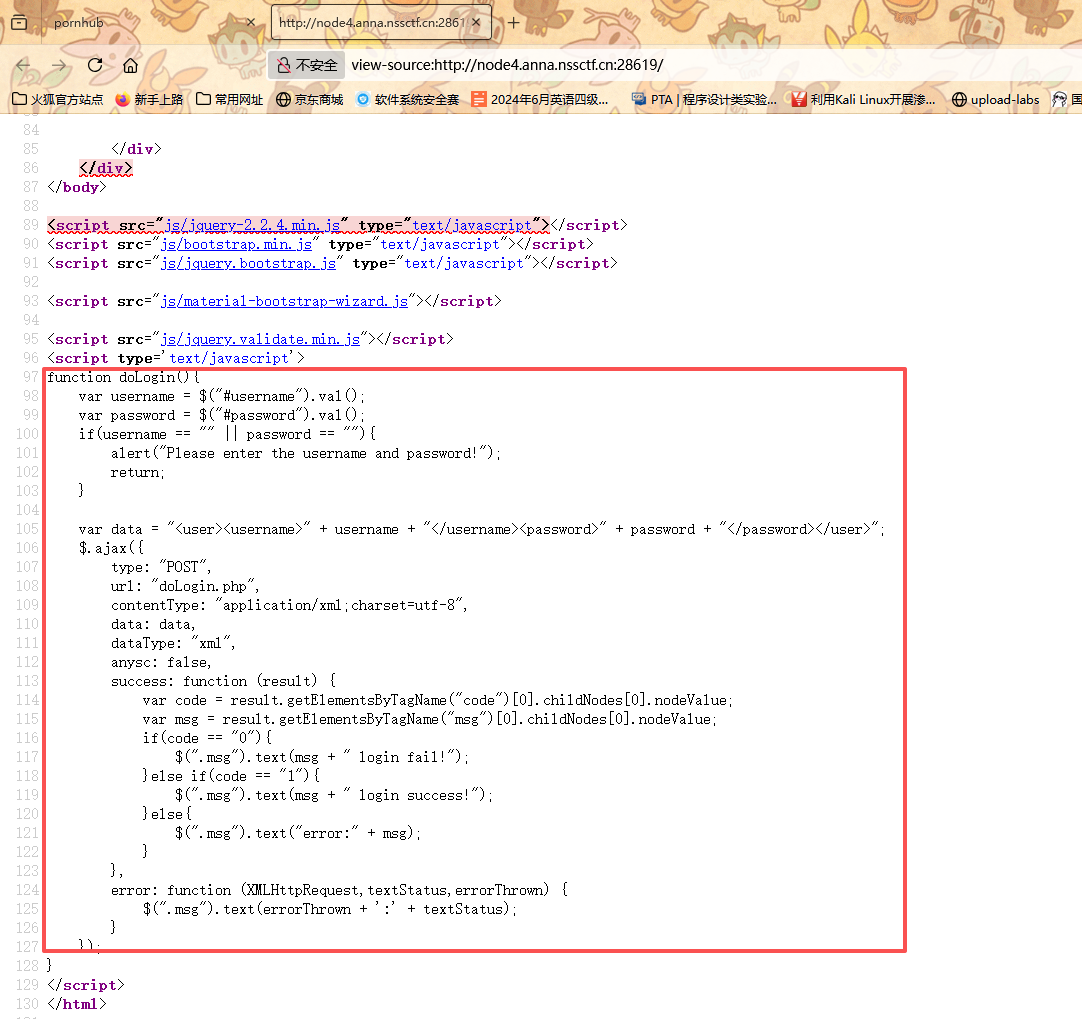1082x1019 pixels.
Task: Reload the current page
Action: point(95,65)
